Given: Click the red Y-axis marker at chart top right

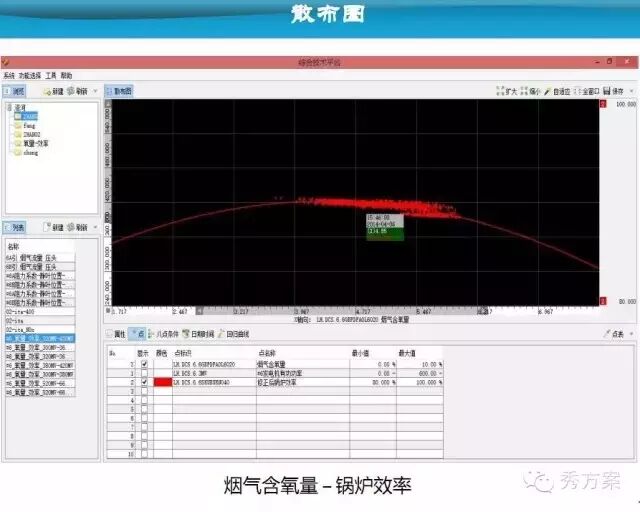Looking at the screenshot, I should [603, 104].
